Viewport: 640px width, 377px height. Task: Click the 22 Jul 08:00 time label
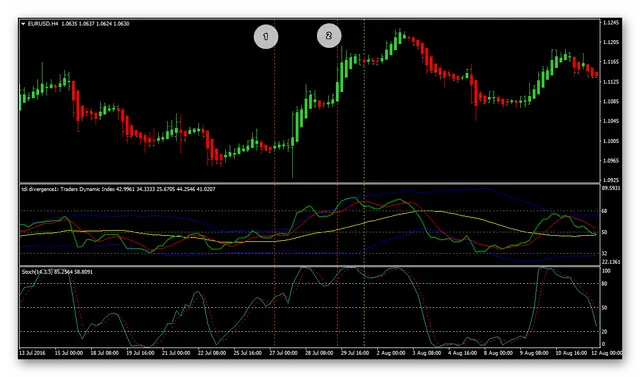pos(212,353)
